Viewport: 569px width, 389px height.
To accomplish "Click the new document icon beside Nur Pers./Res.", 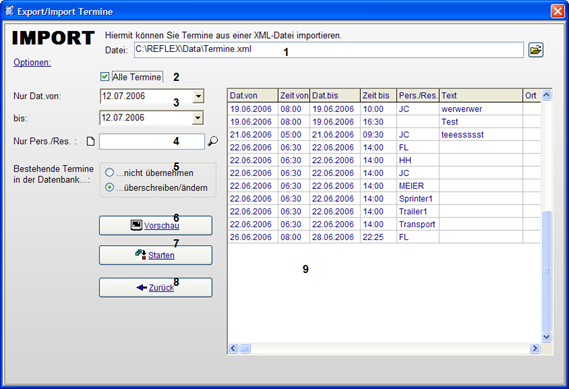I will point(91,141).
